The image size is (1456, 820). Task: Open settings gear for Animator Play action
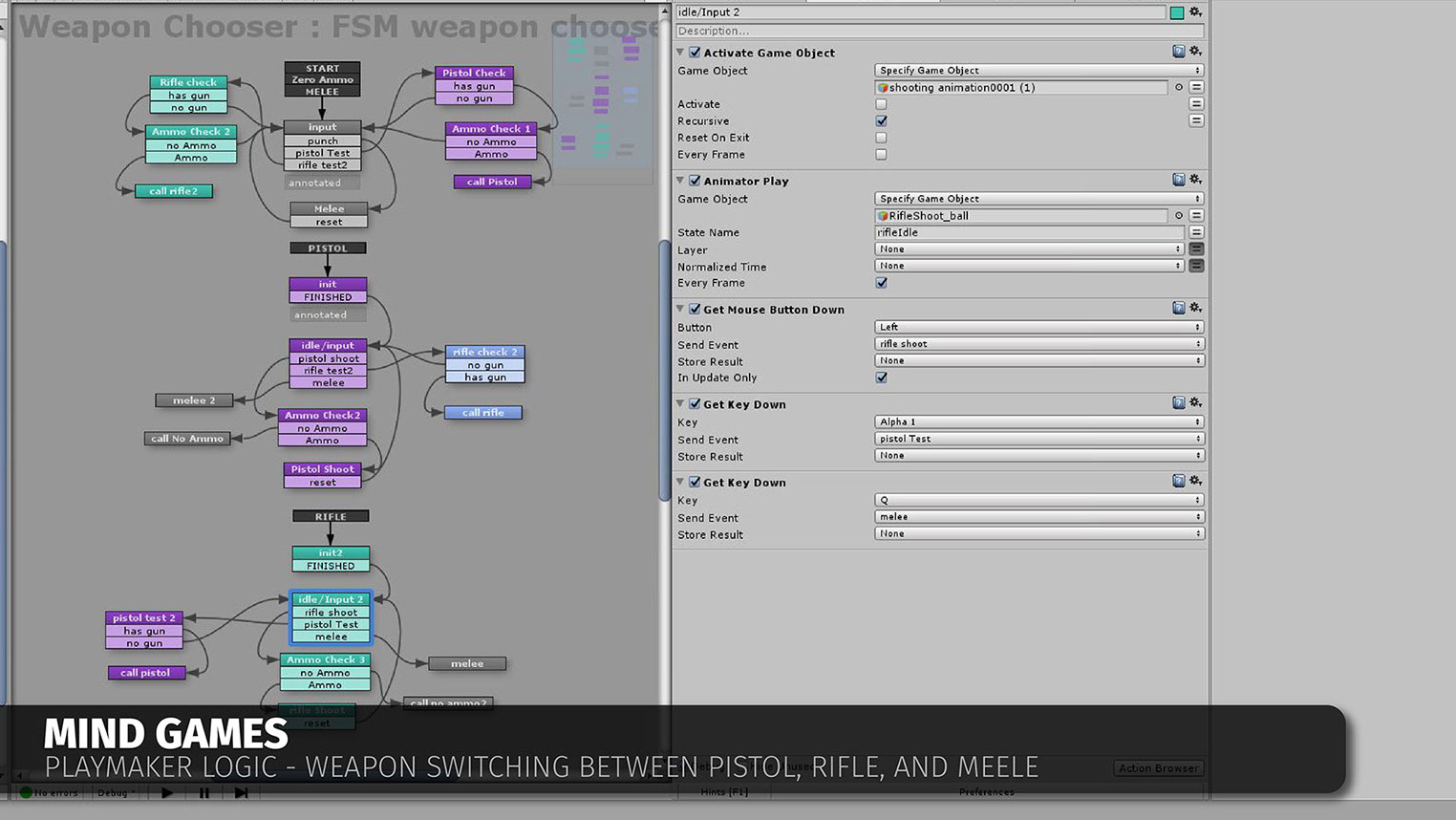pos(1195,180)
